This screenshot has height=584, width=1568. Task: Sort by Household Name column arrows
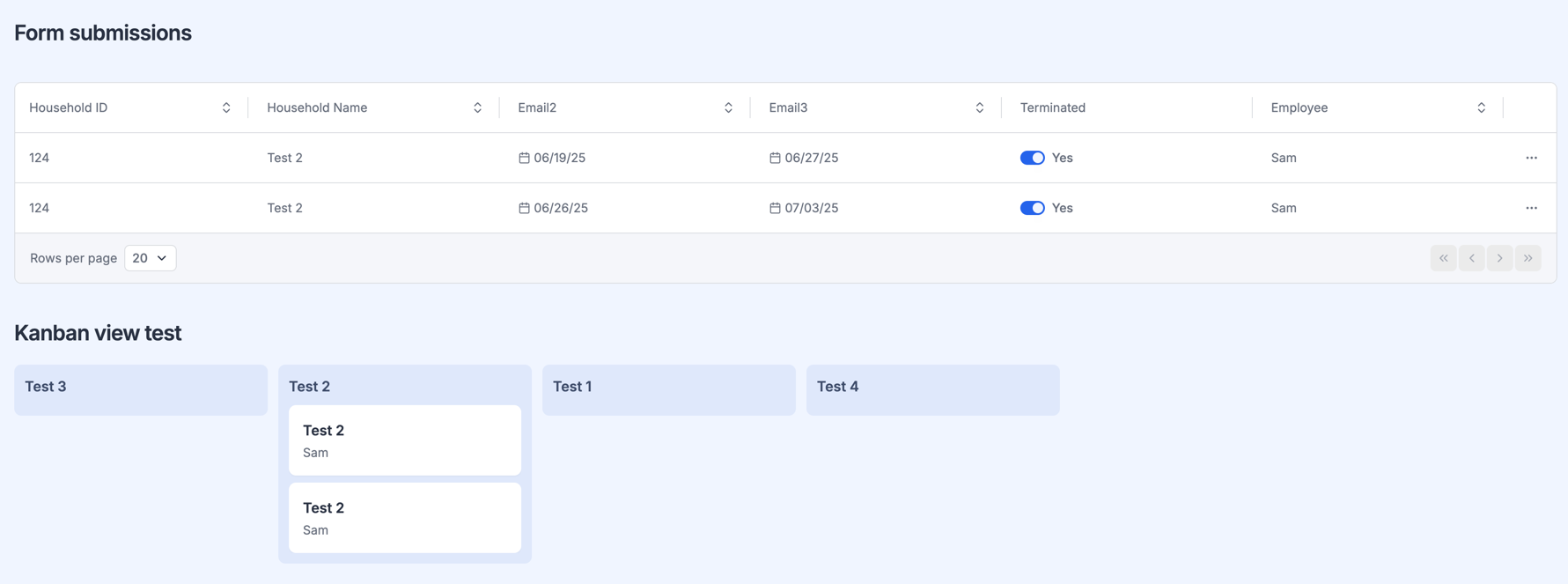[x=477, y=107]
